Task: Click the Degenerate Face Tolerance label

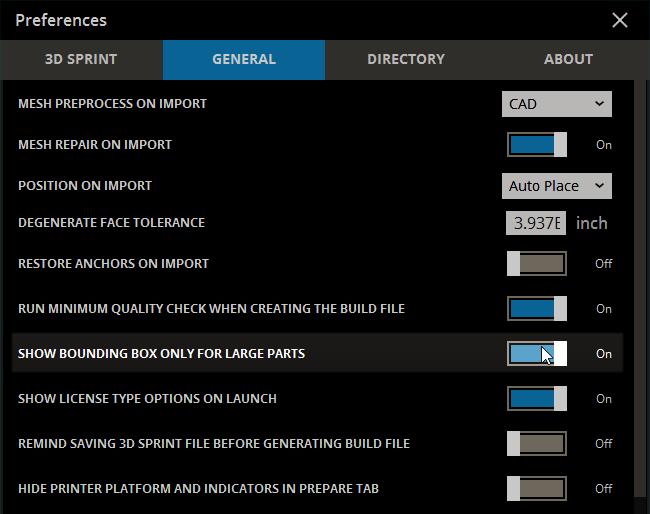Action: click(x=111, y=223)
